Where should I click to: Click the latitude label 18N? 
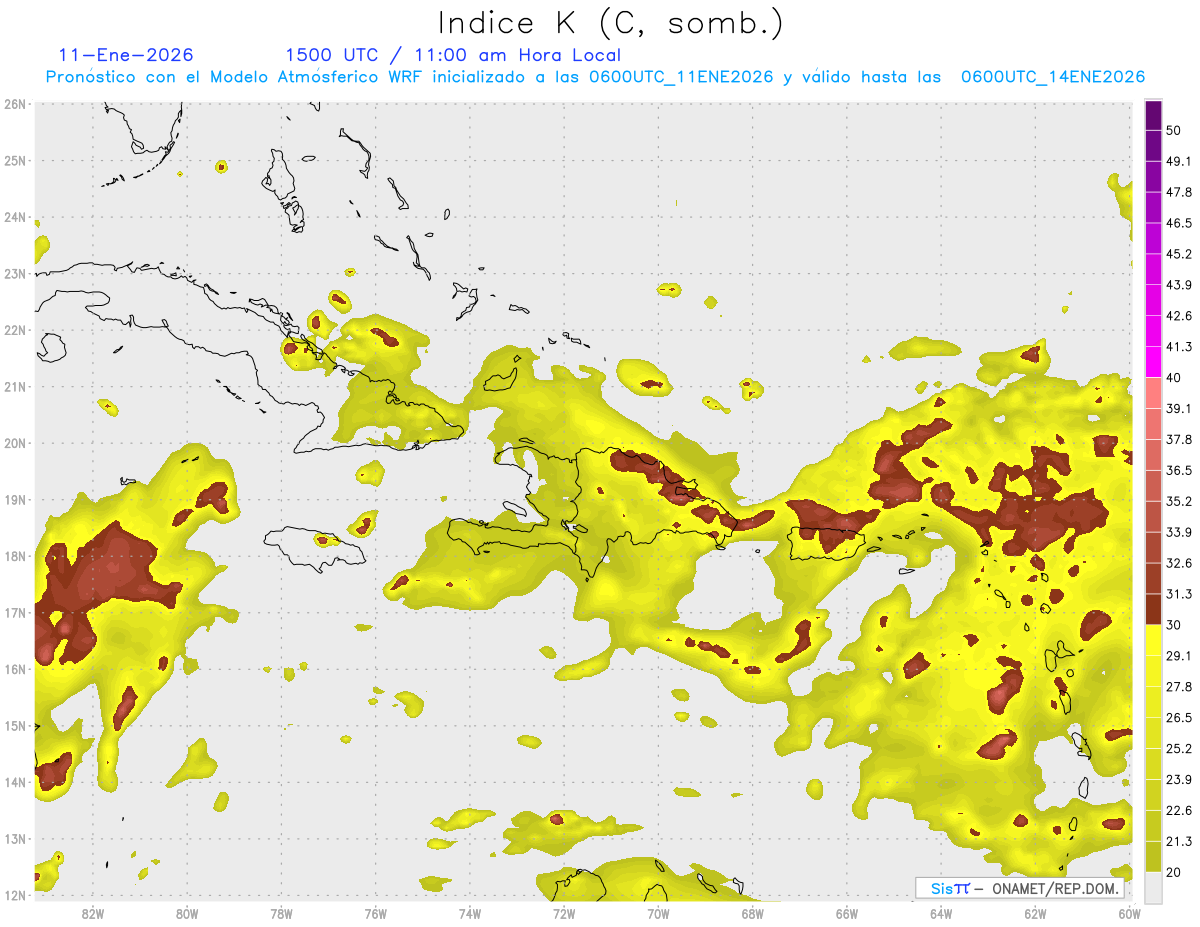click(14, 556)
